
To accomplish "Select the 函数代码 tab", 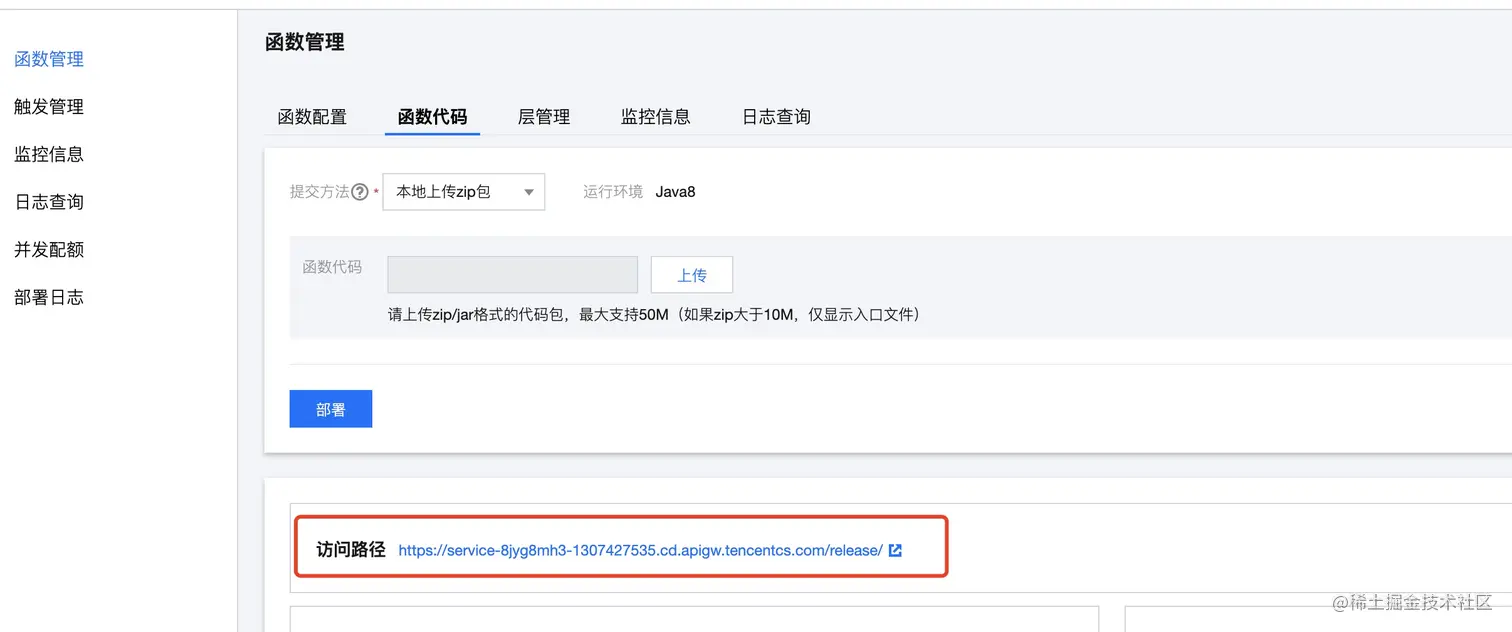I will [x=432, y=117].
